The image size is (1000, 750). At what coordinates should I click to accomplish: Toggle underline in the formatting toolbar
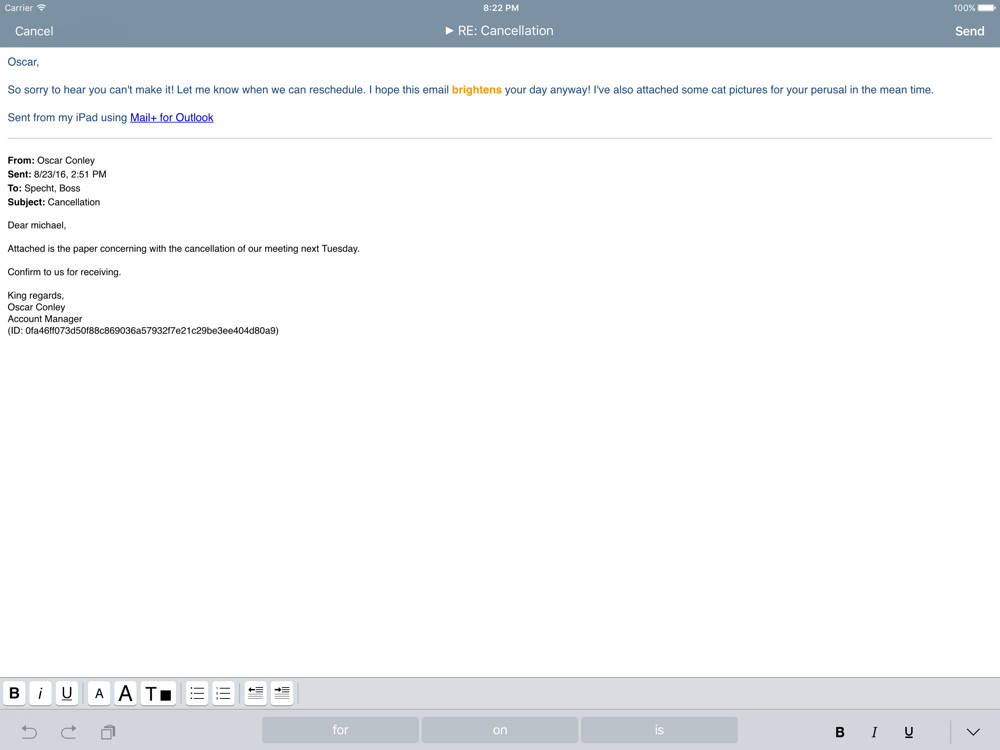(66, 693)
